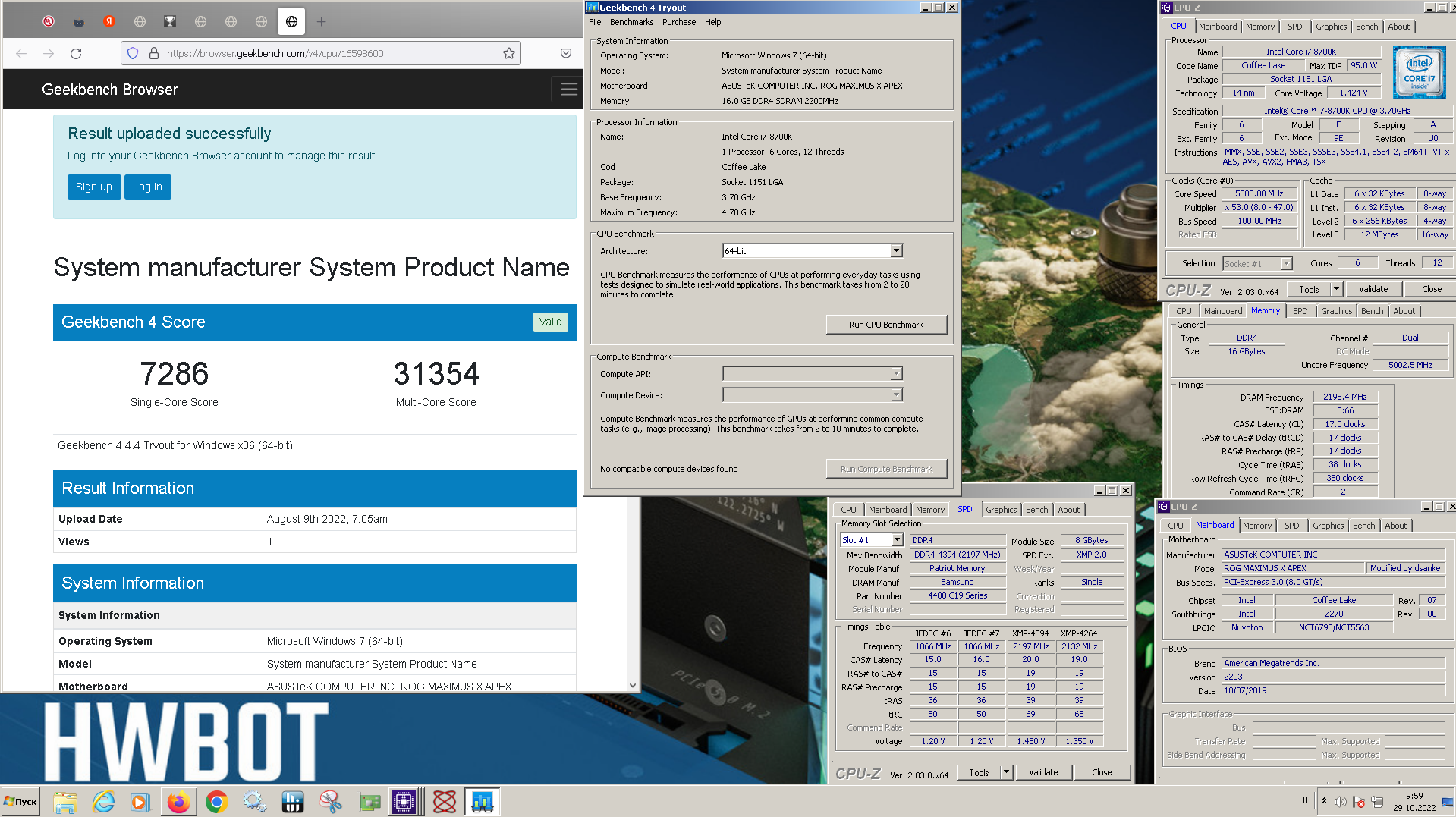This screenshot has width=1456, height=817.
Task: Bookmark this page with the star icon
Action: (x=509, y=53)
